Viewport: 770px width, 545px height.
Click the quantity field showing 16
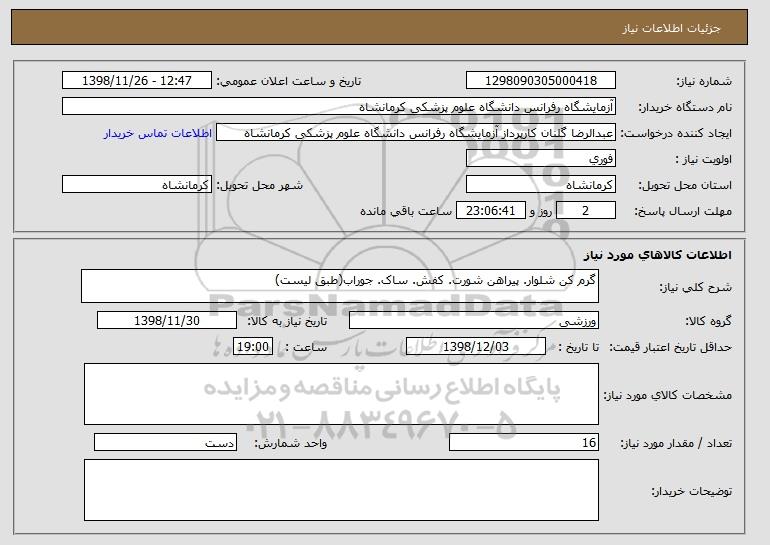point(524,442)
